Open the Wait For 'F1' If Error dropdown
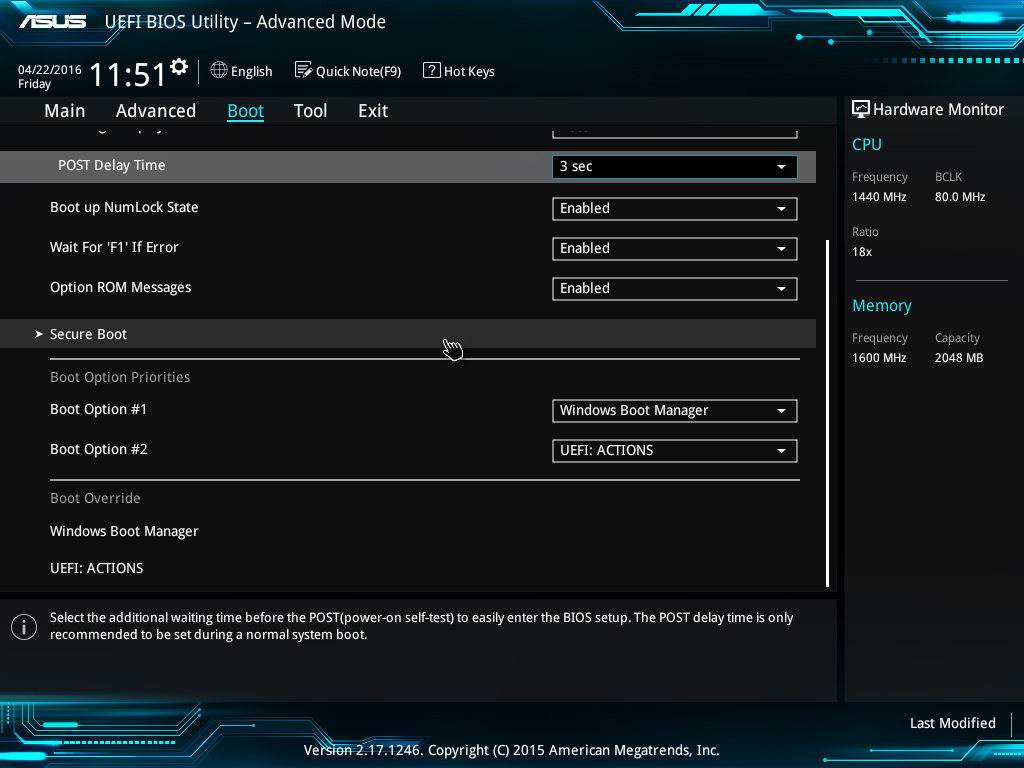This screenshot has height=768, width=1024. click(675, 249)
